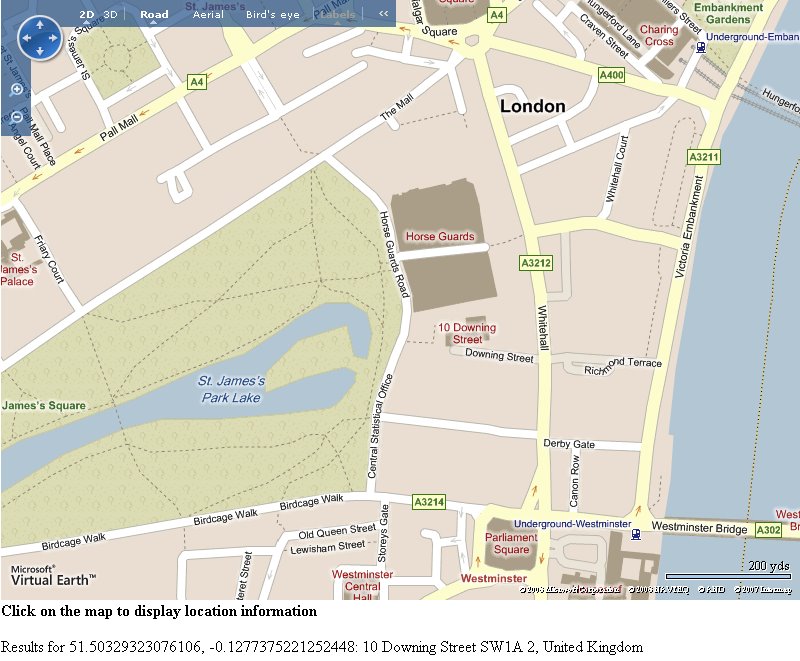Click The Mall road label
The height and width of the screenshot is (661, 800).
pyautogui.click(x=397, y=108)
